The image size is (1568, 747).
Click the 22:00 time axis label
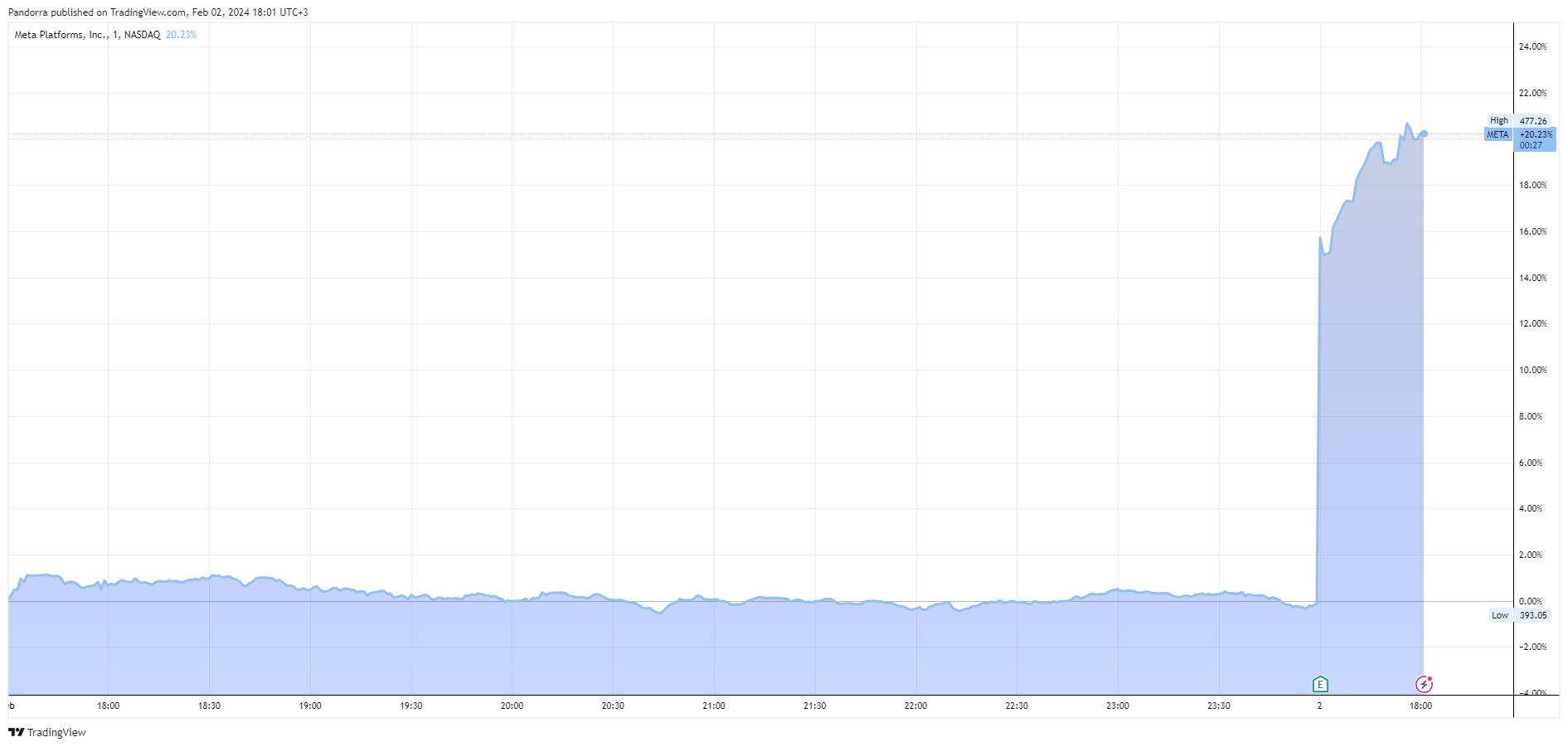pos(915,706)
